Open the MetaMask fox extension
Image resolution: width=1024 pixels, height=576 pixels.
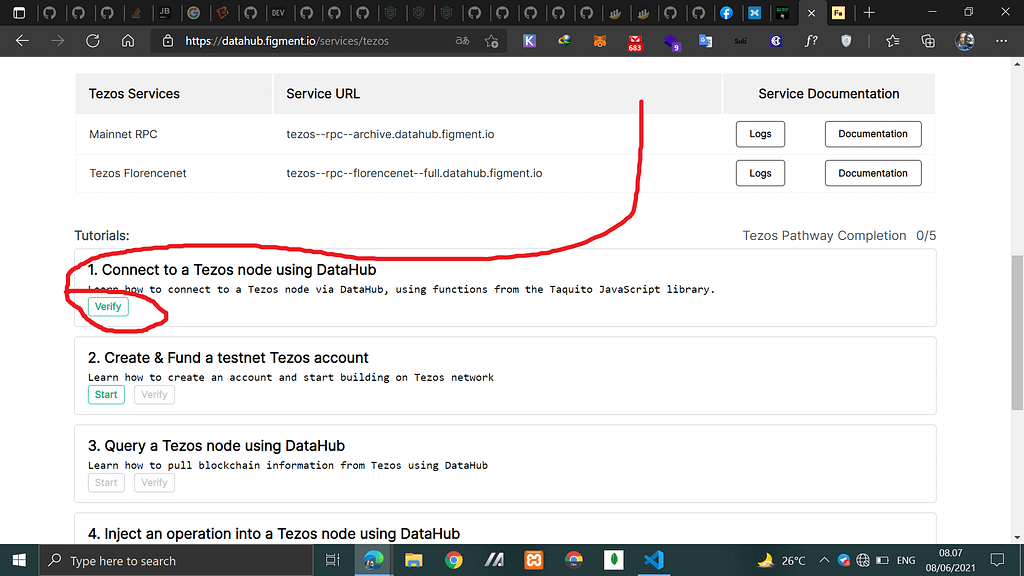(600, 41)
